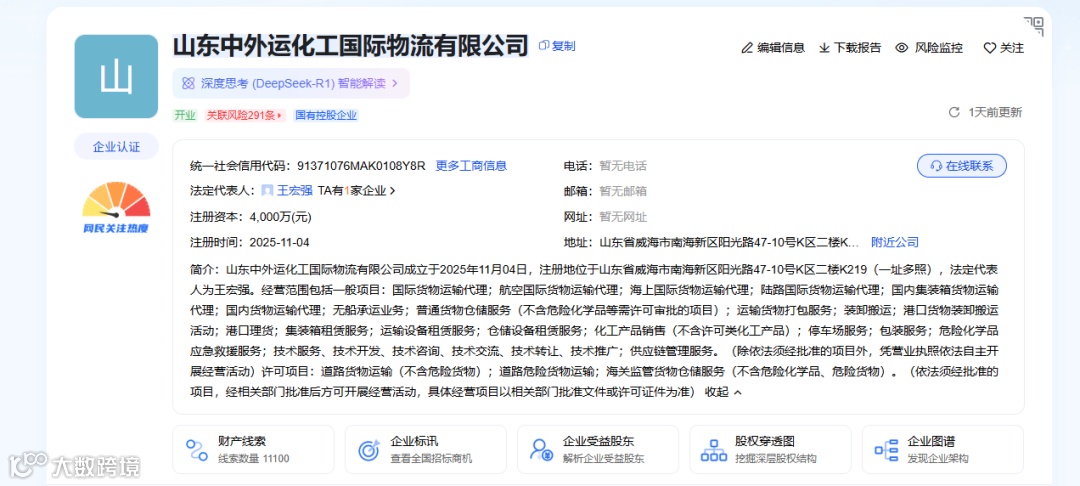Click the 企业图谱 structure icon

click(886, 450)
